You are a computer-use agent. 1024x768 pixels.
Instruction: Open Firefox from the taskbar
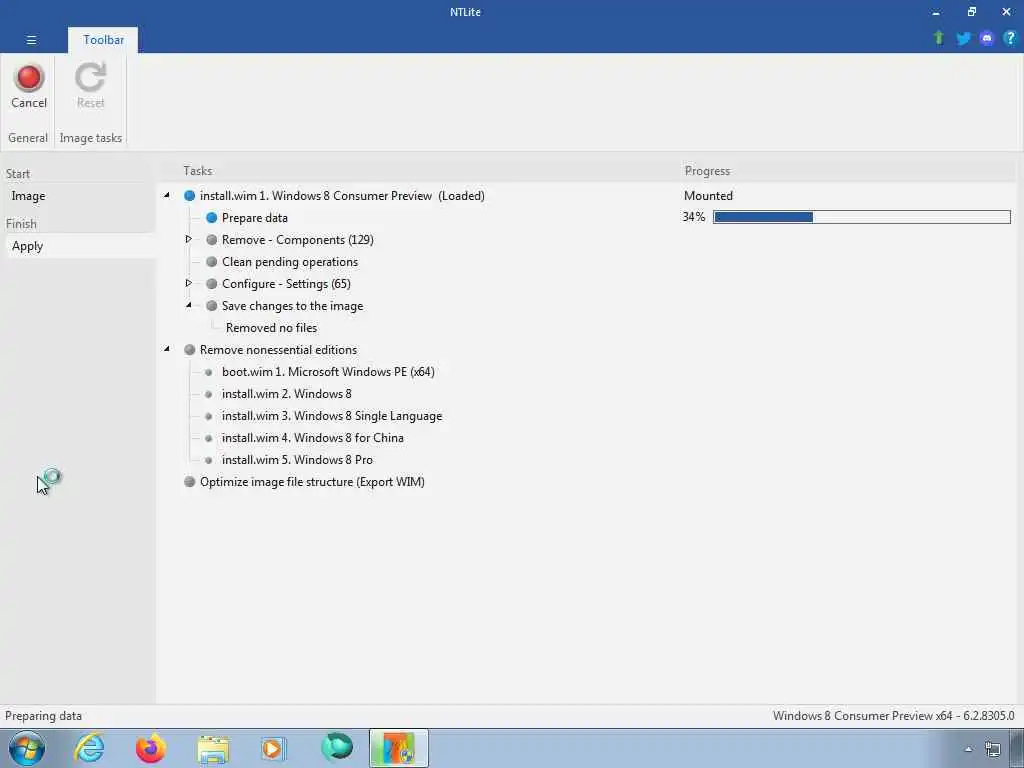pos(151,748)
